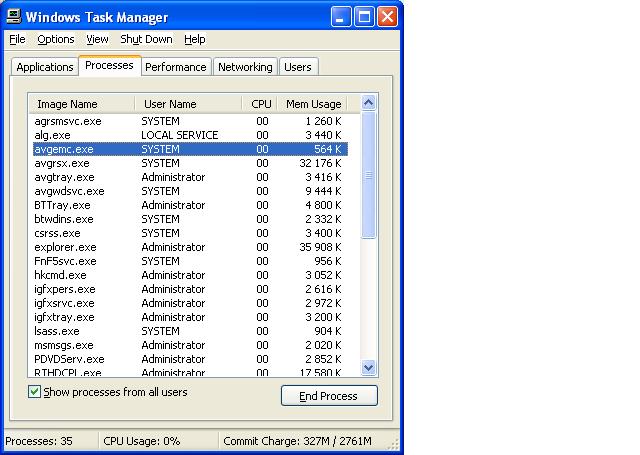The width and height of the screenshot is (640, 455).
Task: Select the highlighted avgemc.exe process
Action: [x=190, y=149]
